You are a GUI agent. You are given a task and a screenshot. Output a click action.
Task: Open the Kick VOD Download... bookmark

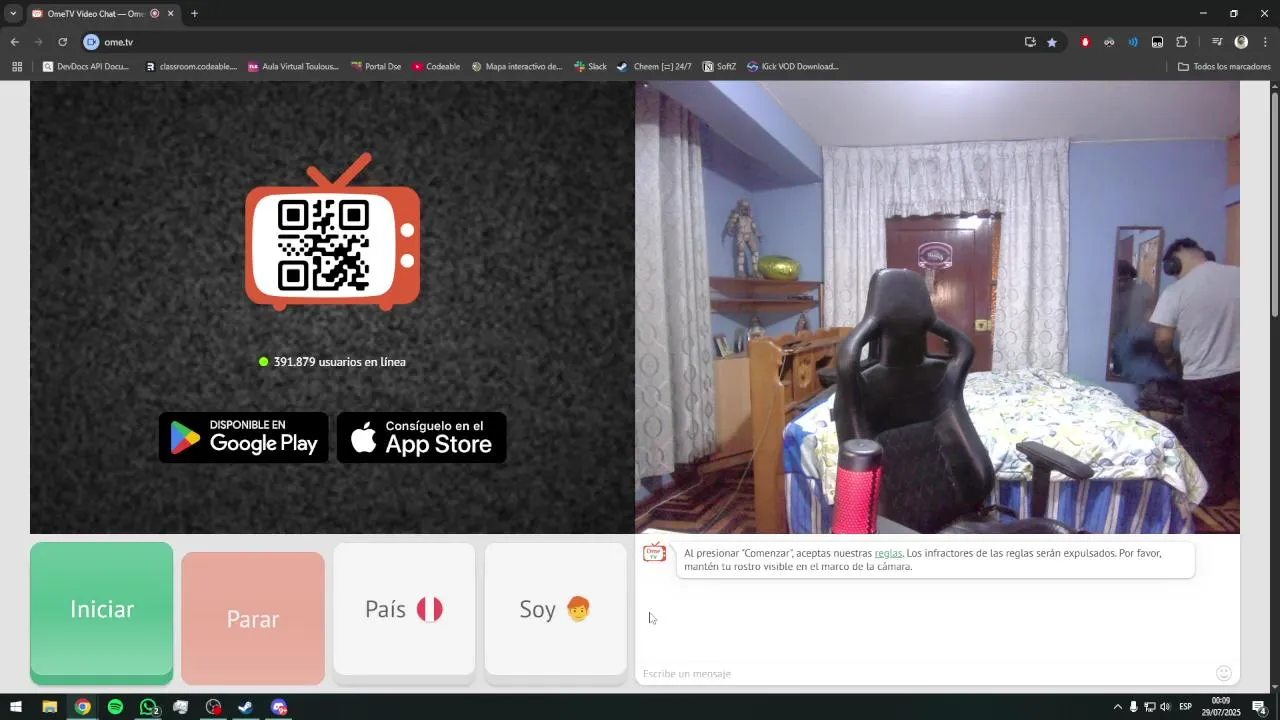[793, 67]
